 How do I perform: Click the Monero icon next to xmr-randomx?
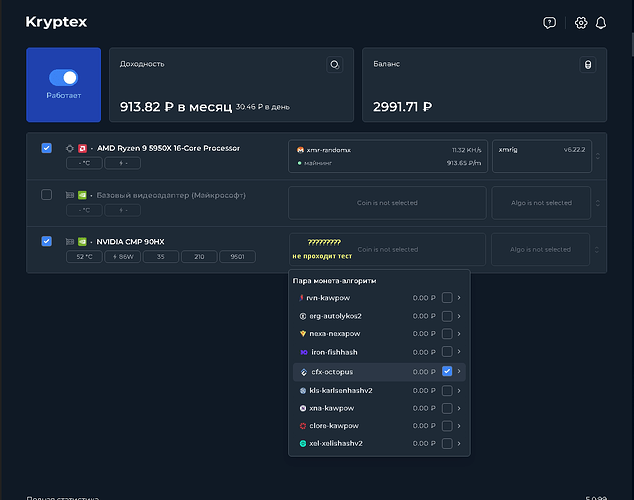point(300,150)
